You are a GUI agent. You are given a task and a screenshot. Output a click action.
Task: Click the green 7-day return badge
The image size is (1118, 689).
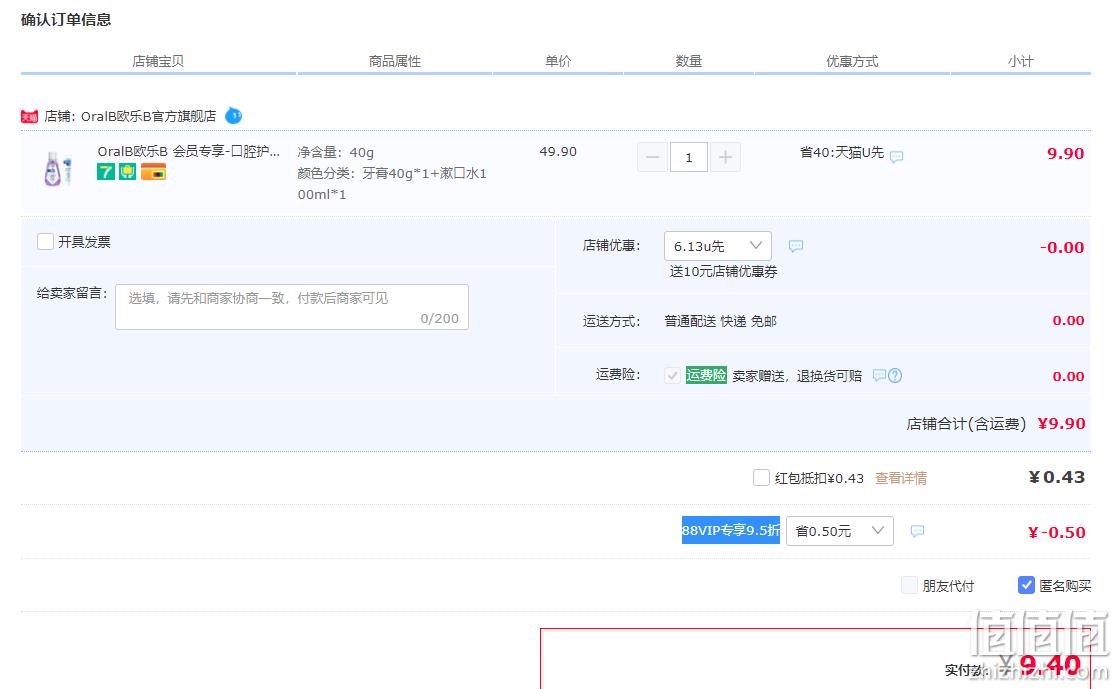pyautogui.click(x=106, y=172)
